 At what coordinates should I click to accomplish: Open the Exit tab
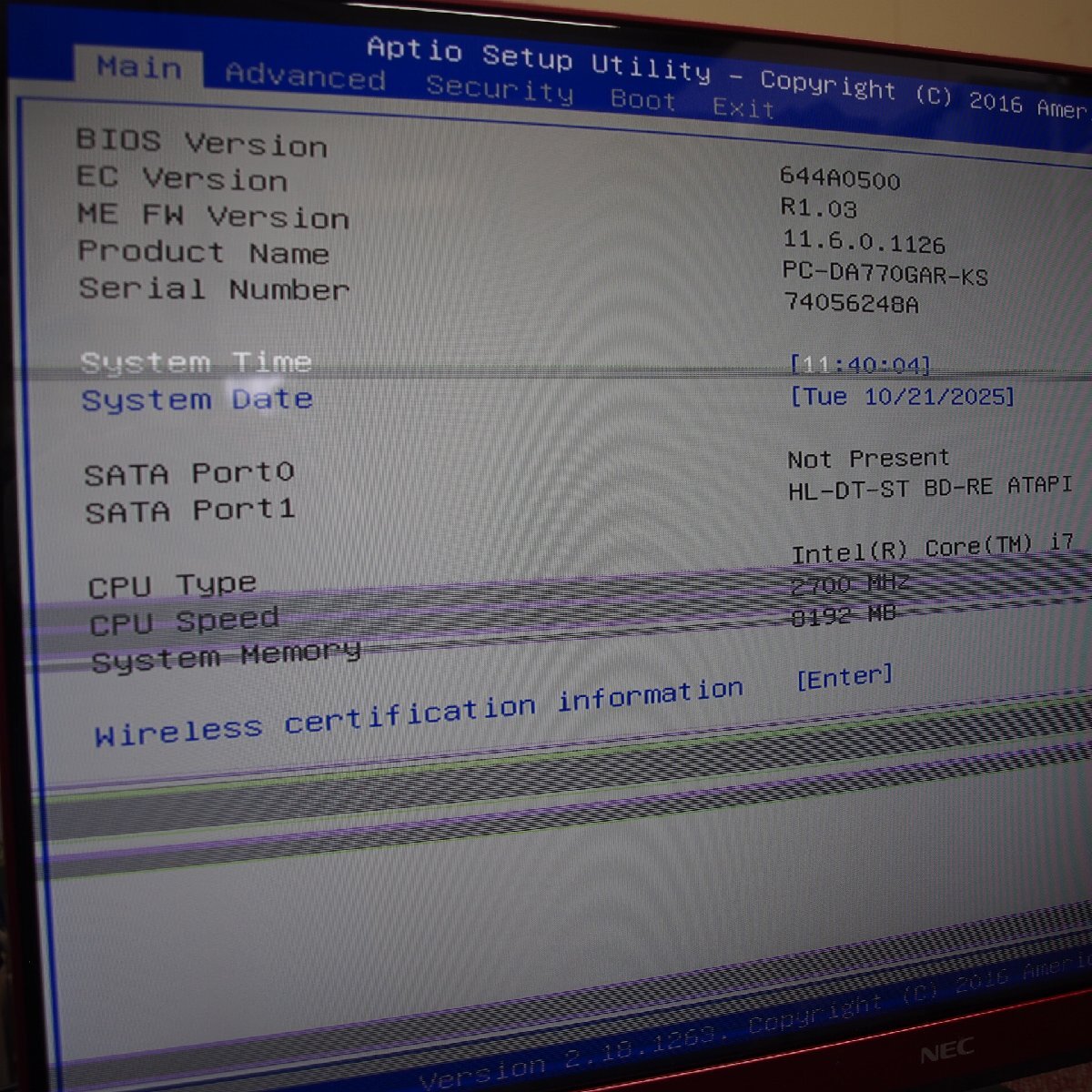tap(743, 107)
